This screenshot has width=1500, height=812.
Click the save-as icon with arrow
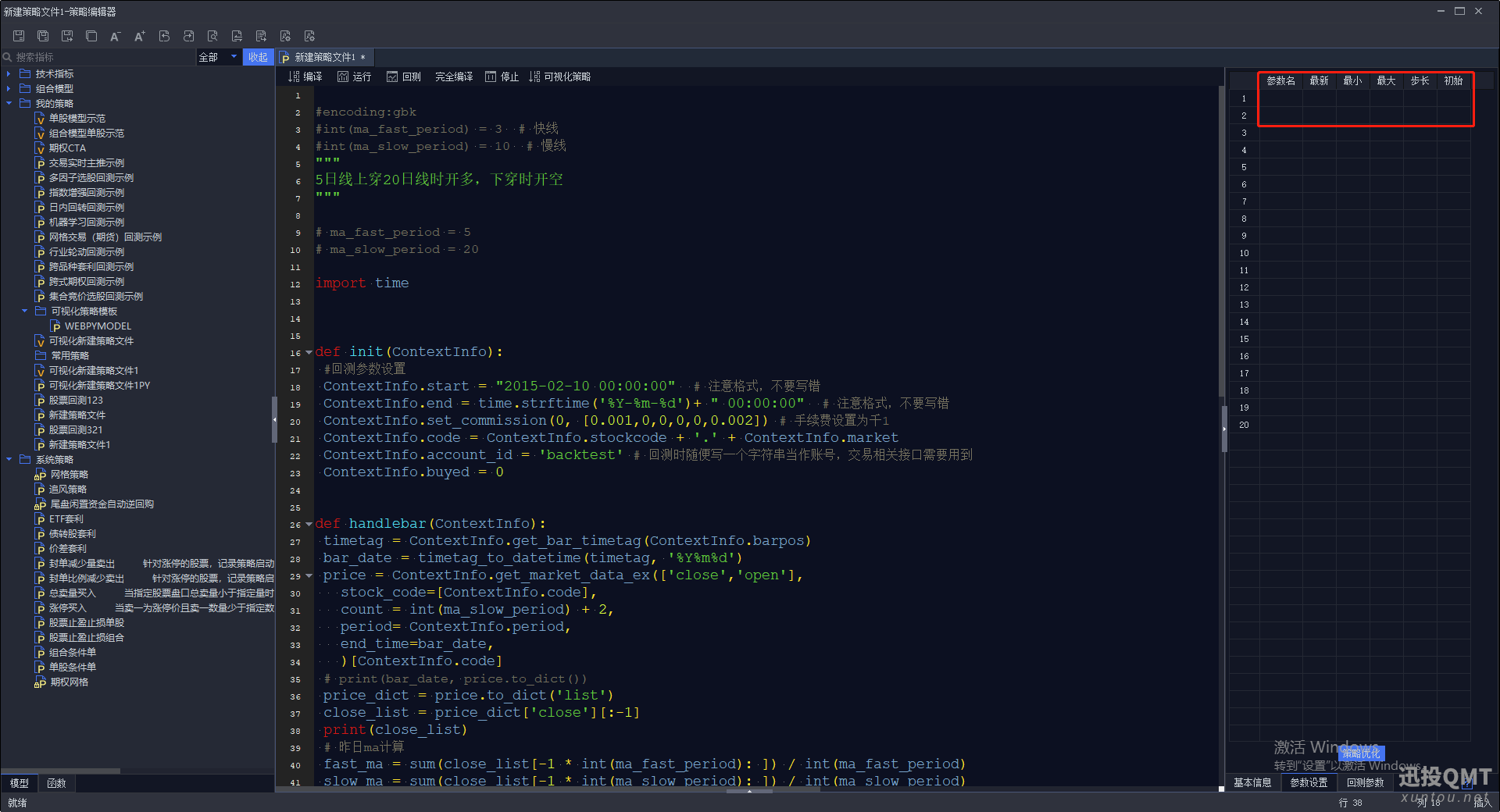click(67, 36)
